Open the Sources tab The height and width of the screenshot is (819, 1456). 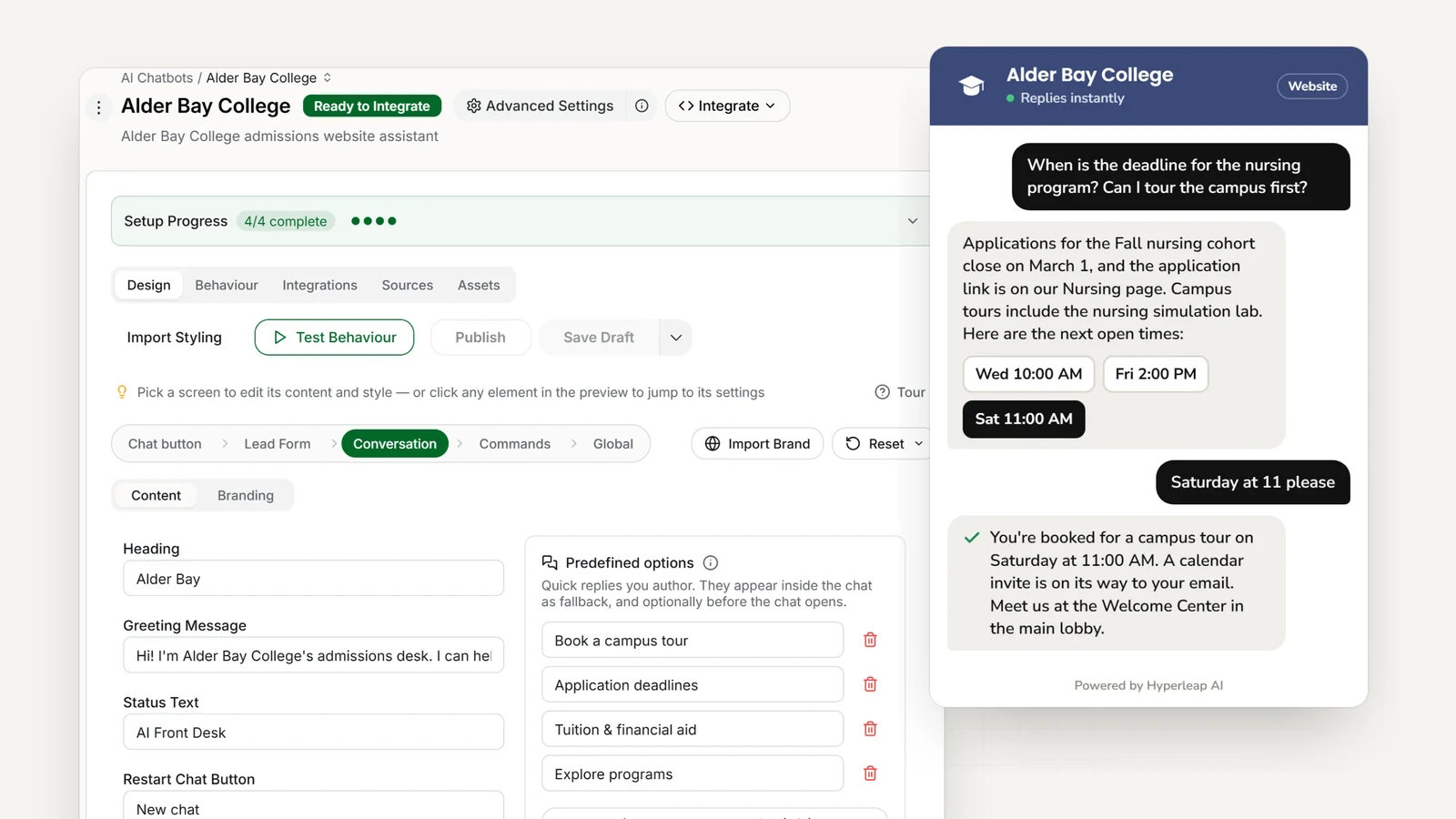click(x=408, y=285)
